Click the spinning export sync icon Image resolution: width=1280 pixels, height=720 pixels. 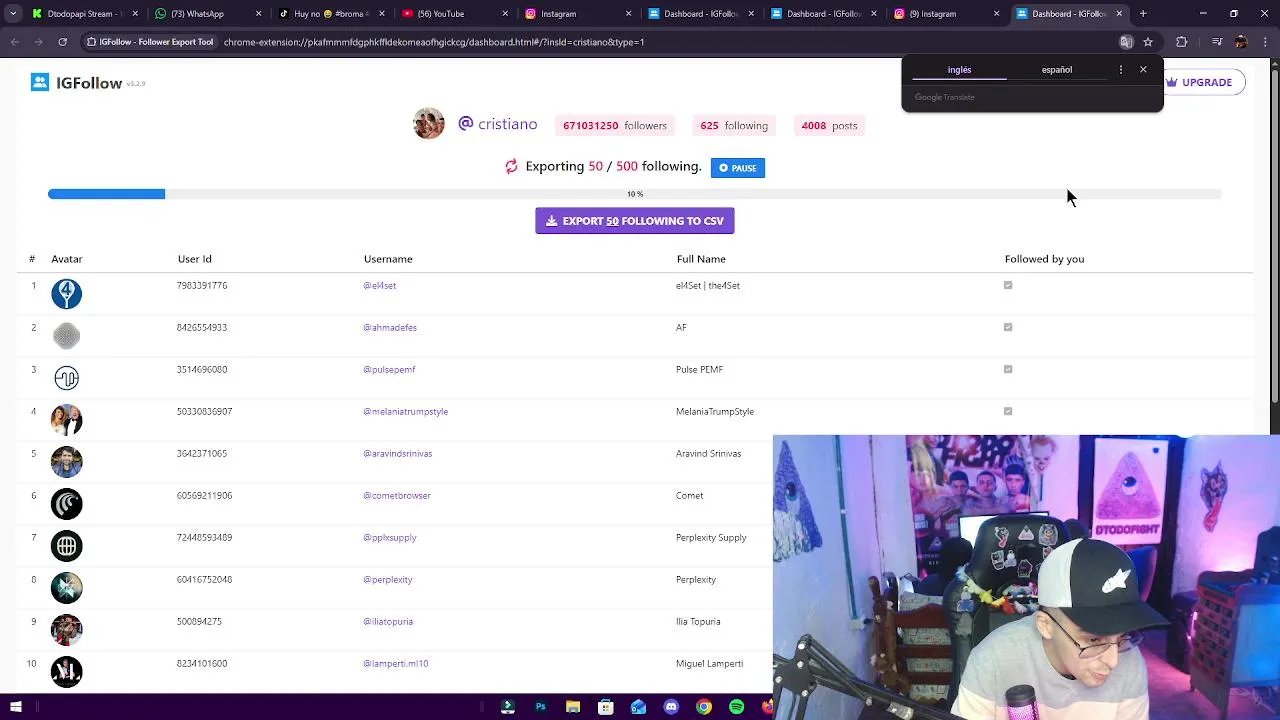tap(512, 167)
